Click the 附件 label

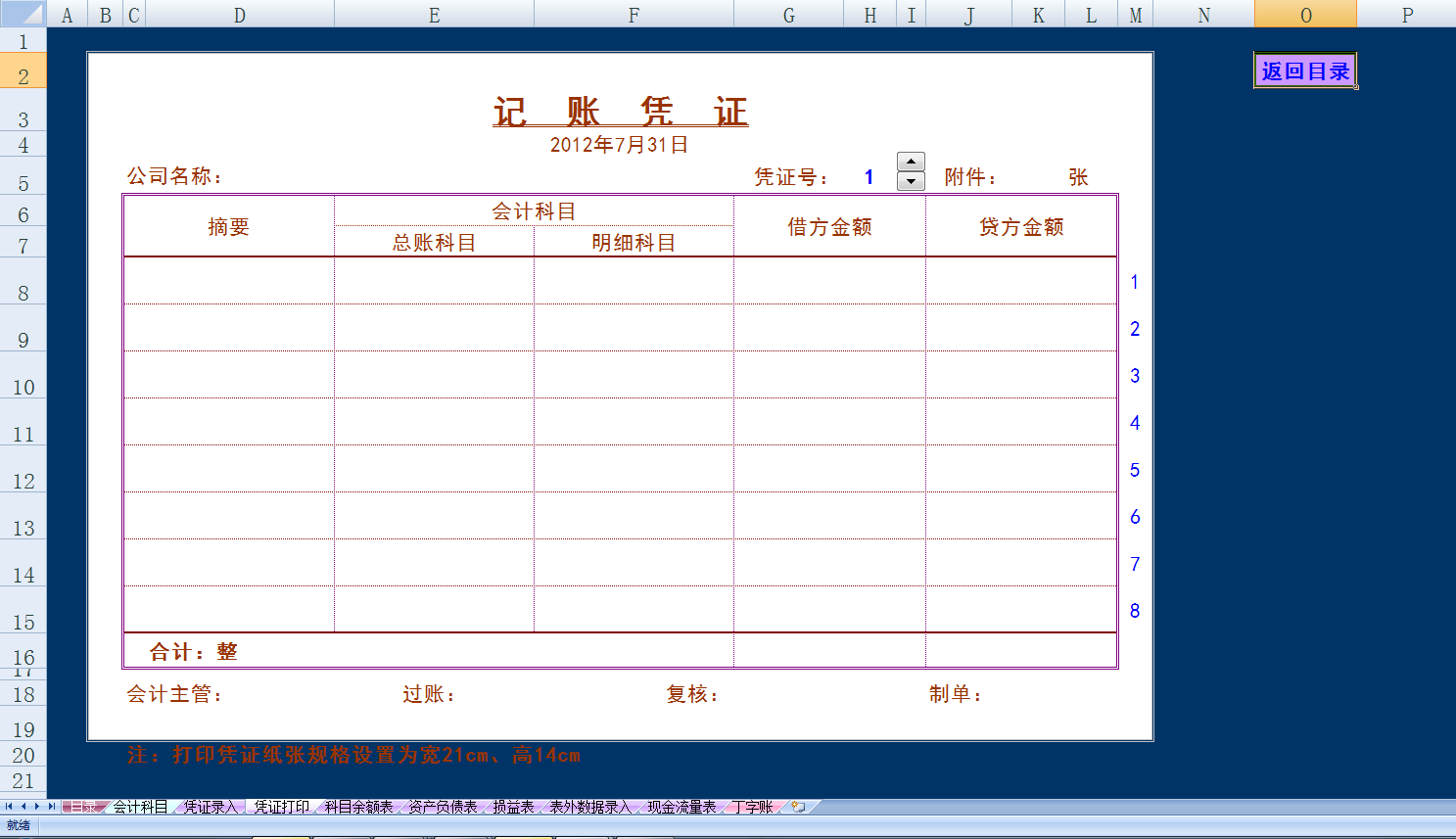(x=970, y=177)
